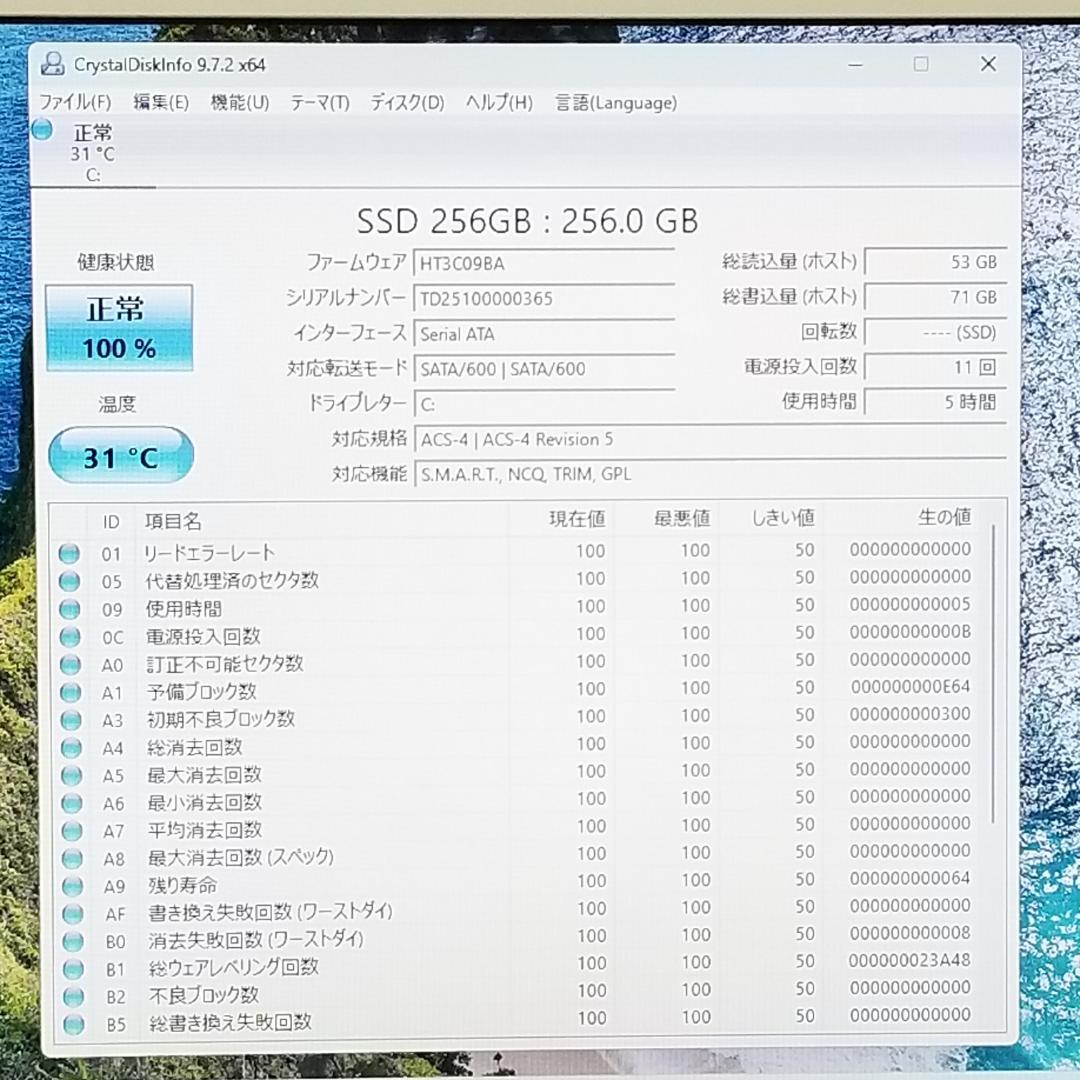This screenshot has width=1080, height=1080.
Task: Click the drive letter field C:
Action: 543,404
